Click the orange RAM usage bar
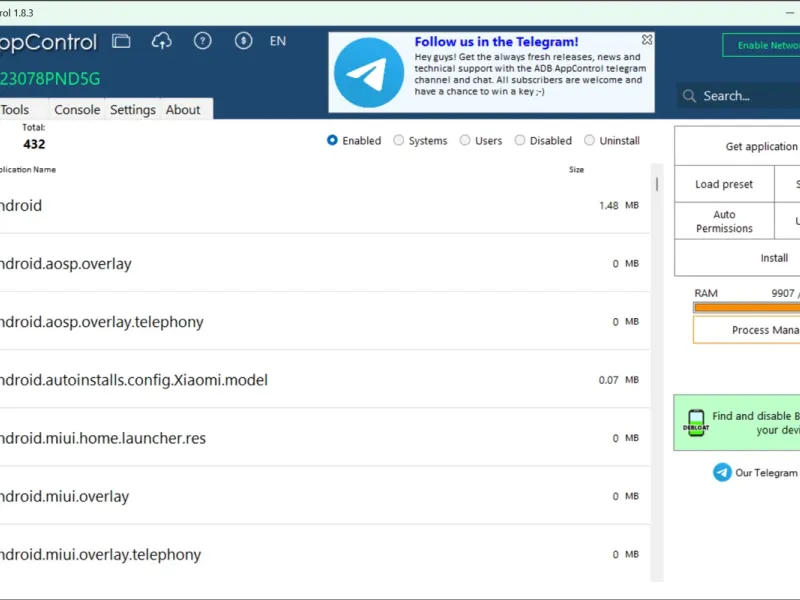This screenshot has height=600, width=800. [x=746, y=307]
